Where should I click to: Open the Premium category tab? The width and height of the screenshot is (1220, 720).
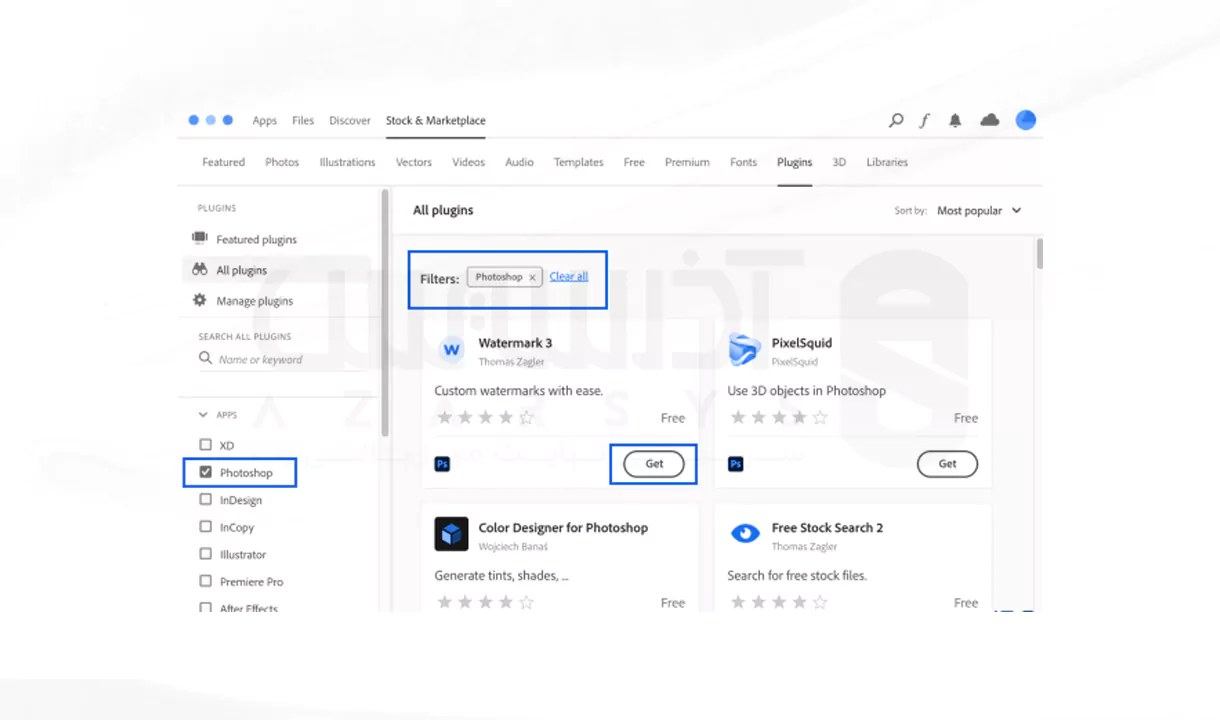coord(687,162)
